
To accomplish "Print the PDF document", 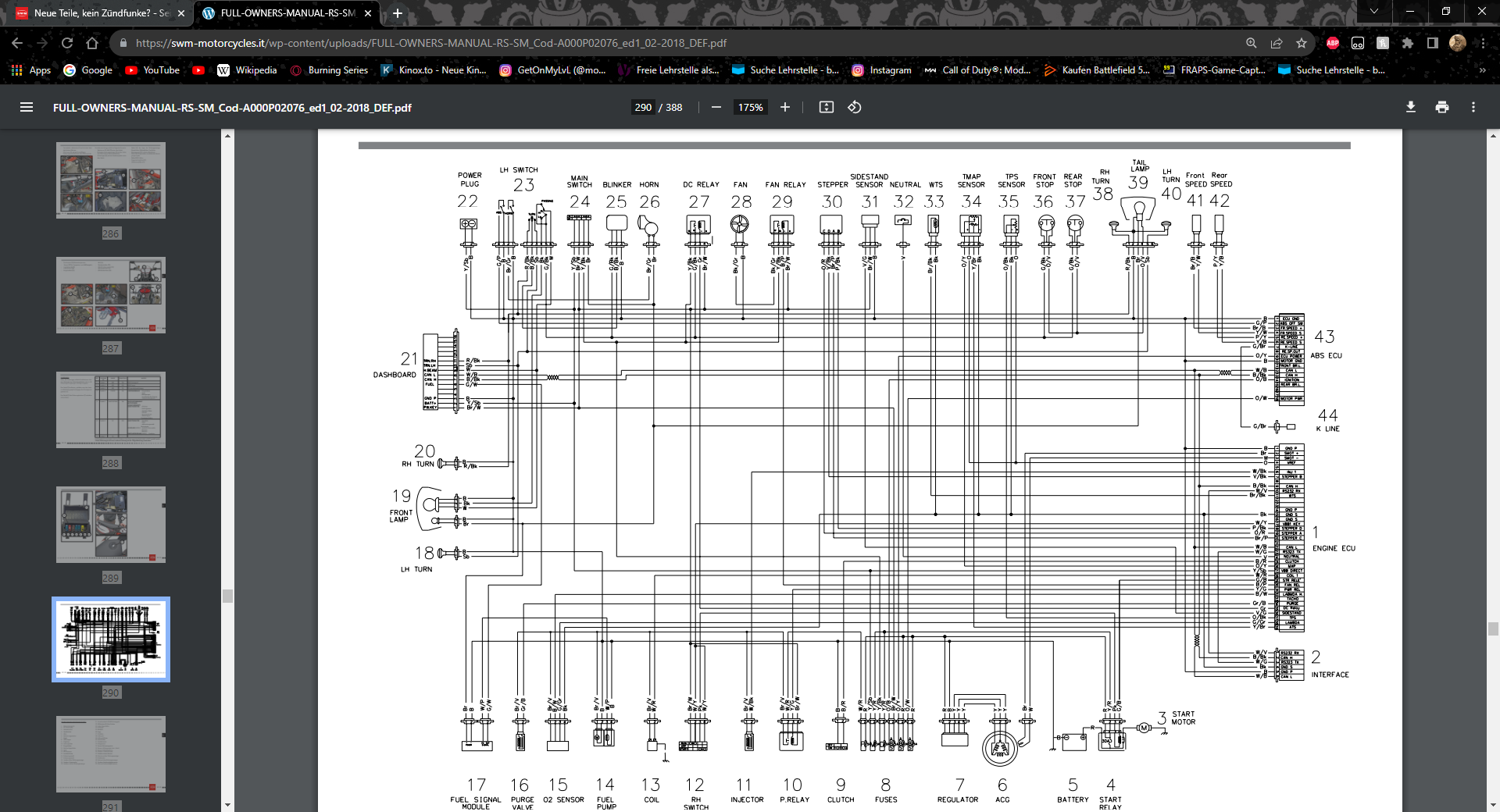I will tap(1442, 108).
